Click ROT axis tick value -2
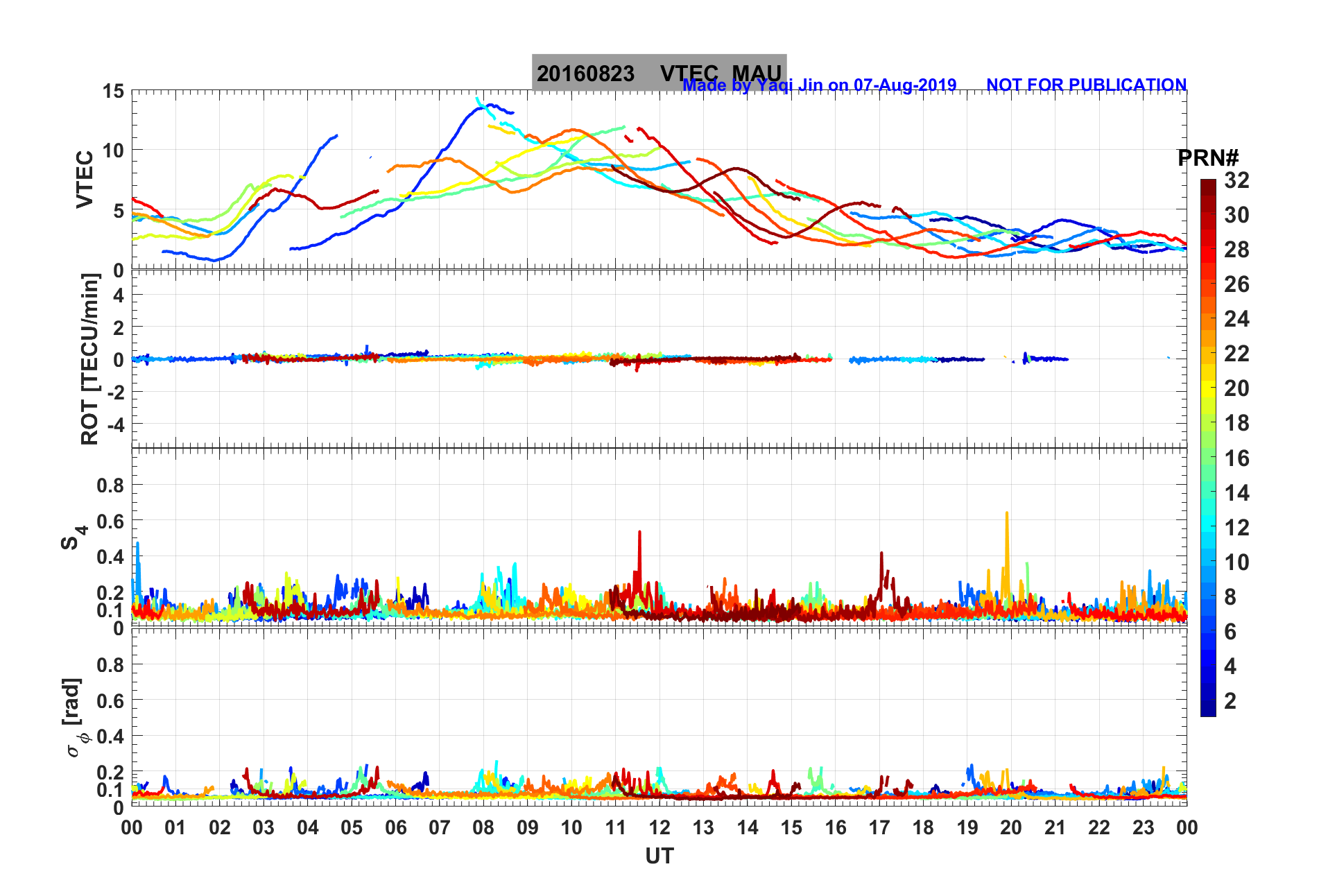The image size is (1319, 896). (115, 392)
